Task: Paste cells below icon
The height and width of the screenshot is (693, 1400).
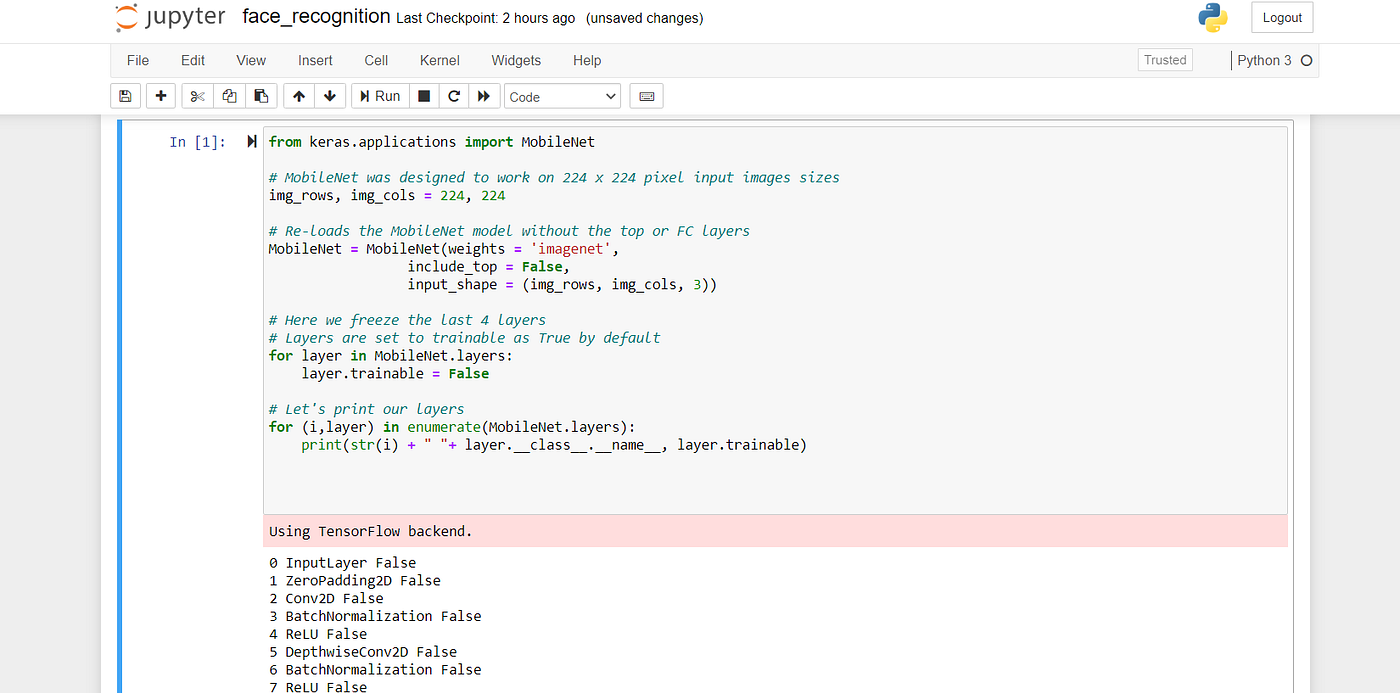Action: click(x=261, y=96)
